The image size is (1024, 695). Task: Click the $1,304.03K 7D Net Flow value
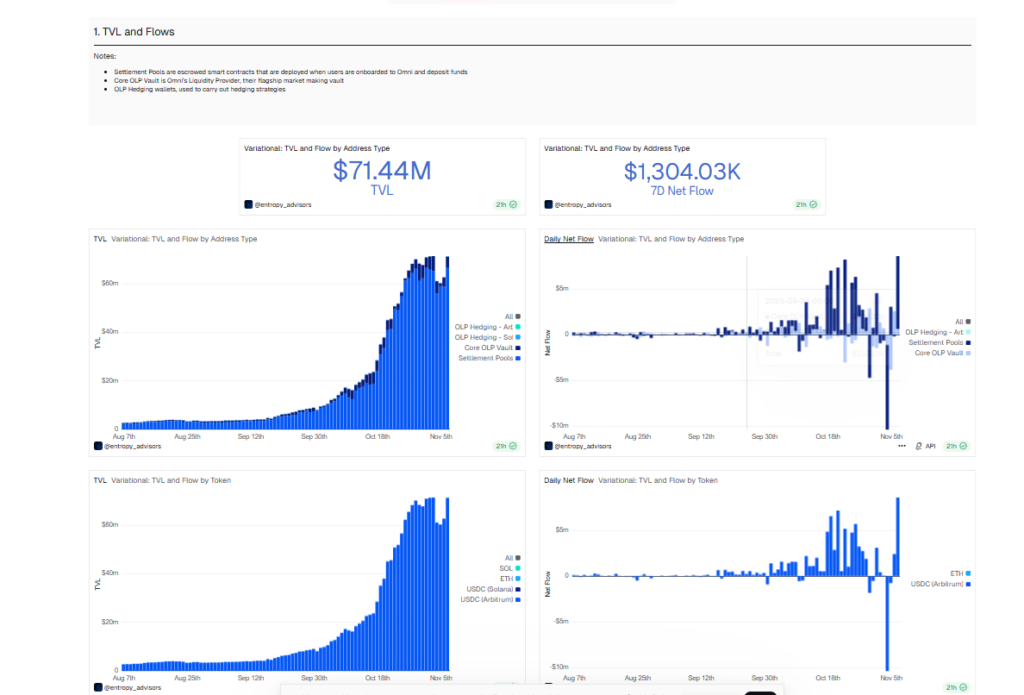(682, 172)
